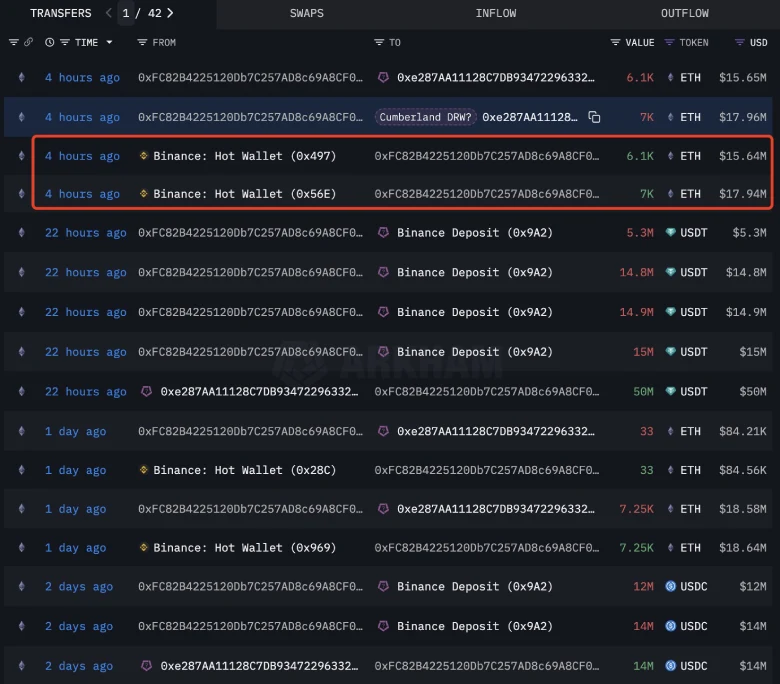780x684 pixels.
Task: Go to next transfers page
Action: click(170, 13)
